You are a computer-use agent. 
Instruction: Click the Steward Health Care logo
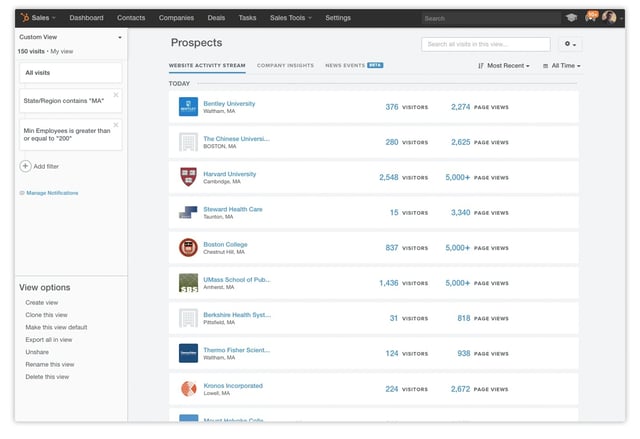(188, 212)
